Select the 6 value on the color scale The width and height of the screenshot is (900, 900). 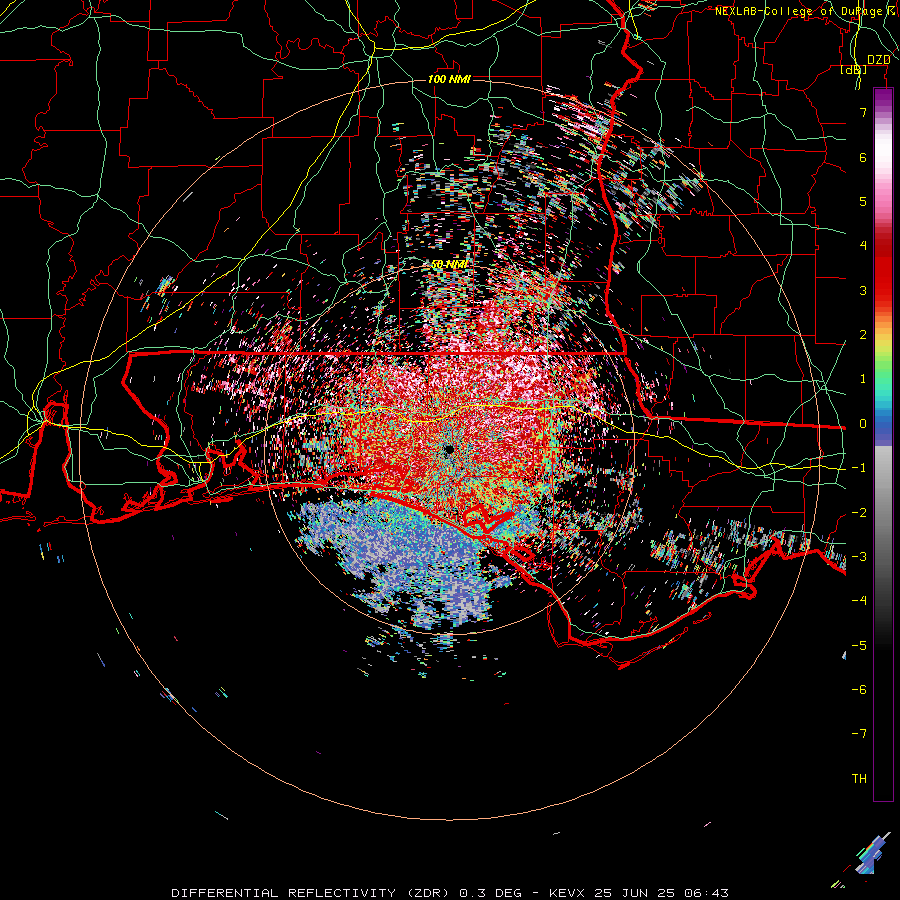[863, 157]
